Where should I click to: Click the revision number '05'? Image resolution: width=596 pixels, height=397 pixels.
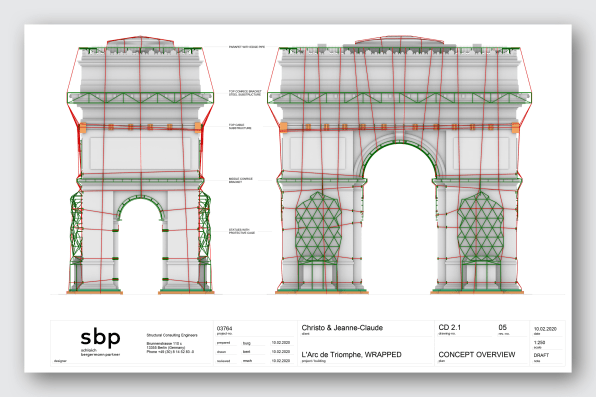502,327
